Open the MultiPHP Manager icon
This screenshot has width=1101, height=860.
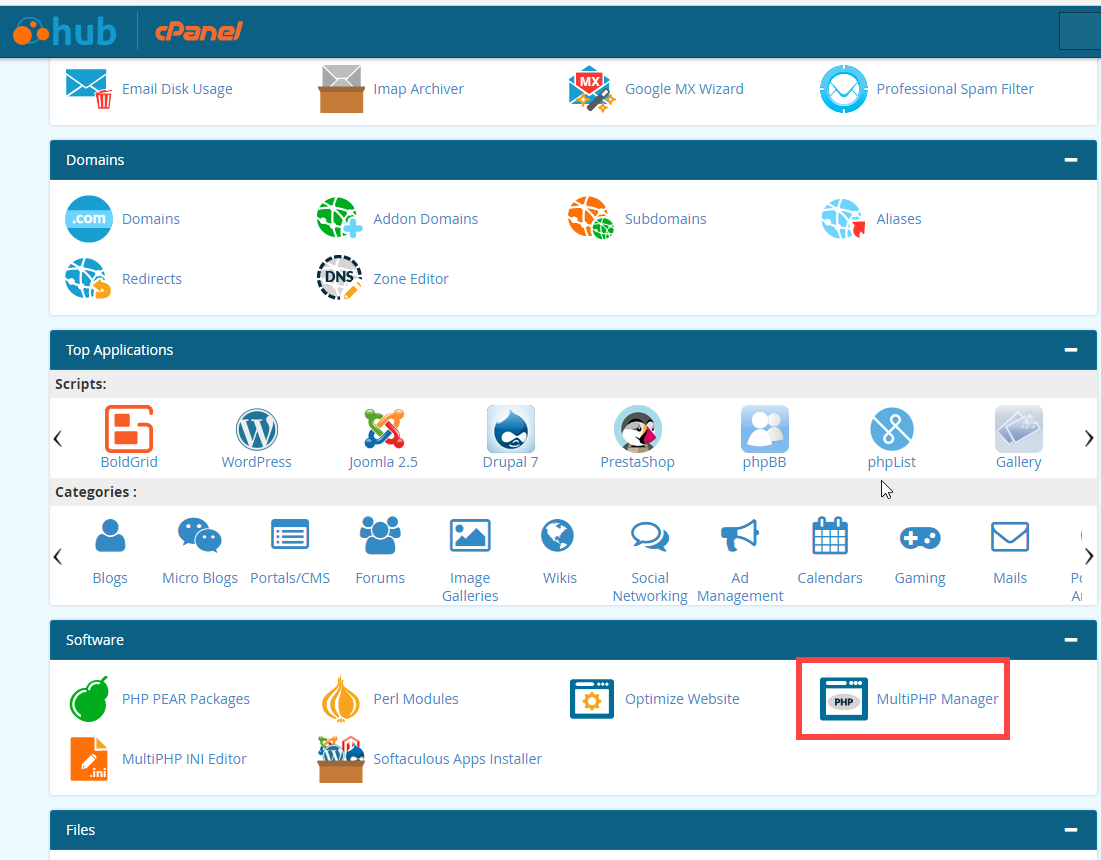tap(843, 699)
